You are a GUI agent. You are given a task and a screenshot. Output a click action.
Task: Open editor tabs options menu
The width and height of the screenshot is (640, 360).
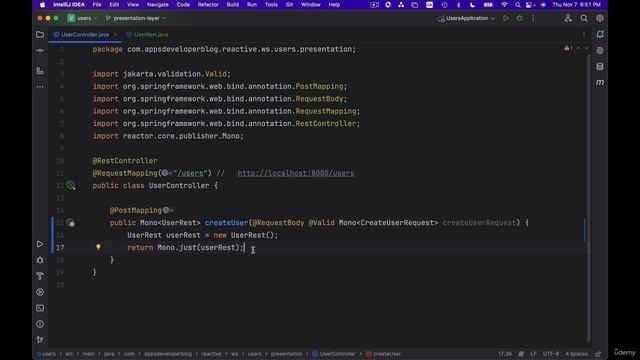coord(584,35)
